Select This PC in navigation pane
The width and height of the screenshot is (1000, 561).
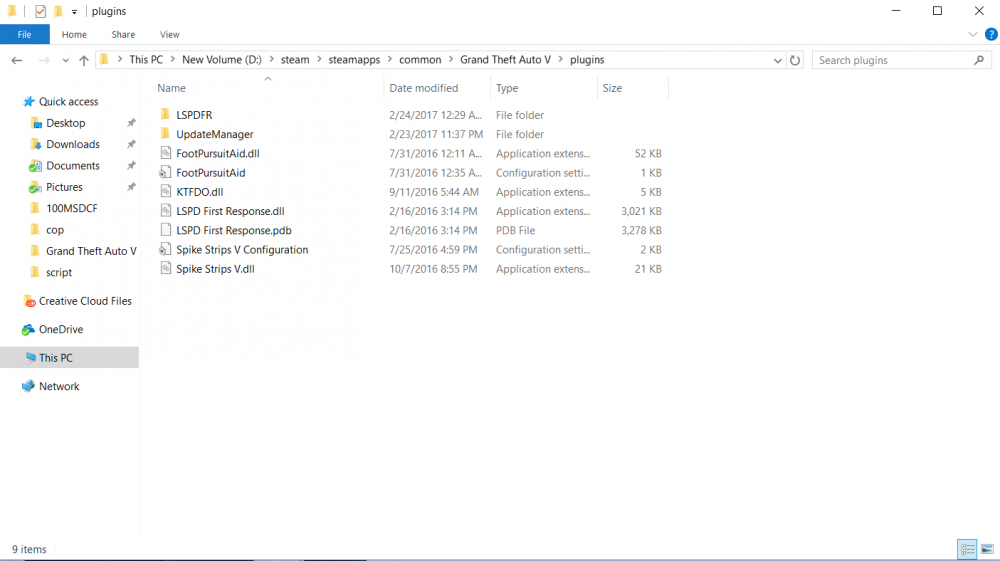(55, 358)
